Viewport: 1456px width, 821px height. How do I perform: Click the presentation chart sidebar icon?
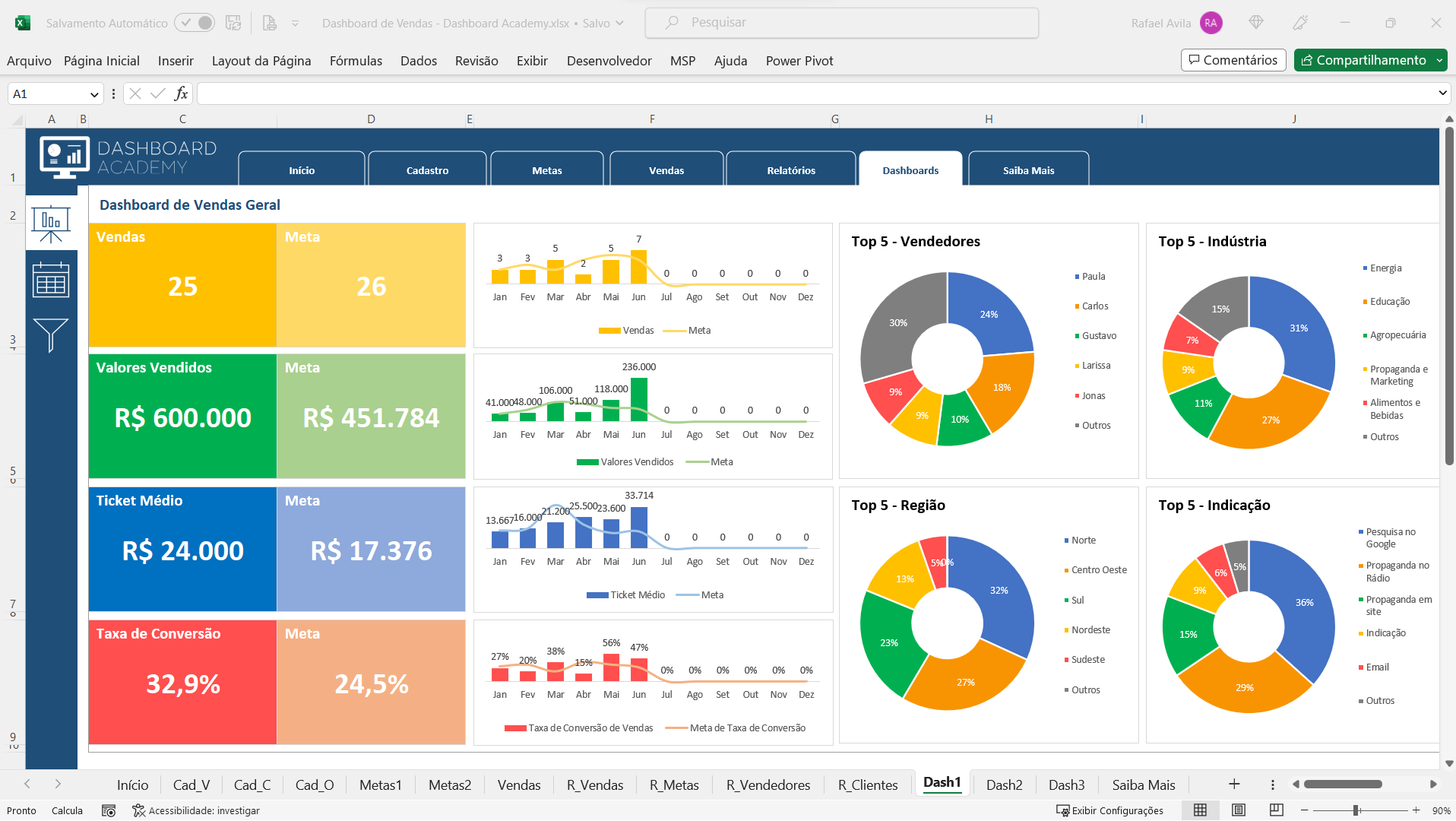pyautogui.click(x=51, y=224)
